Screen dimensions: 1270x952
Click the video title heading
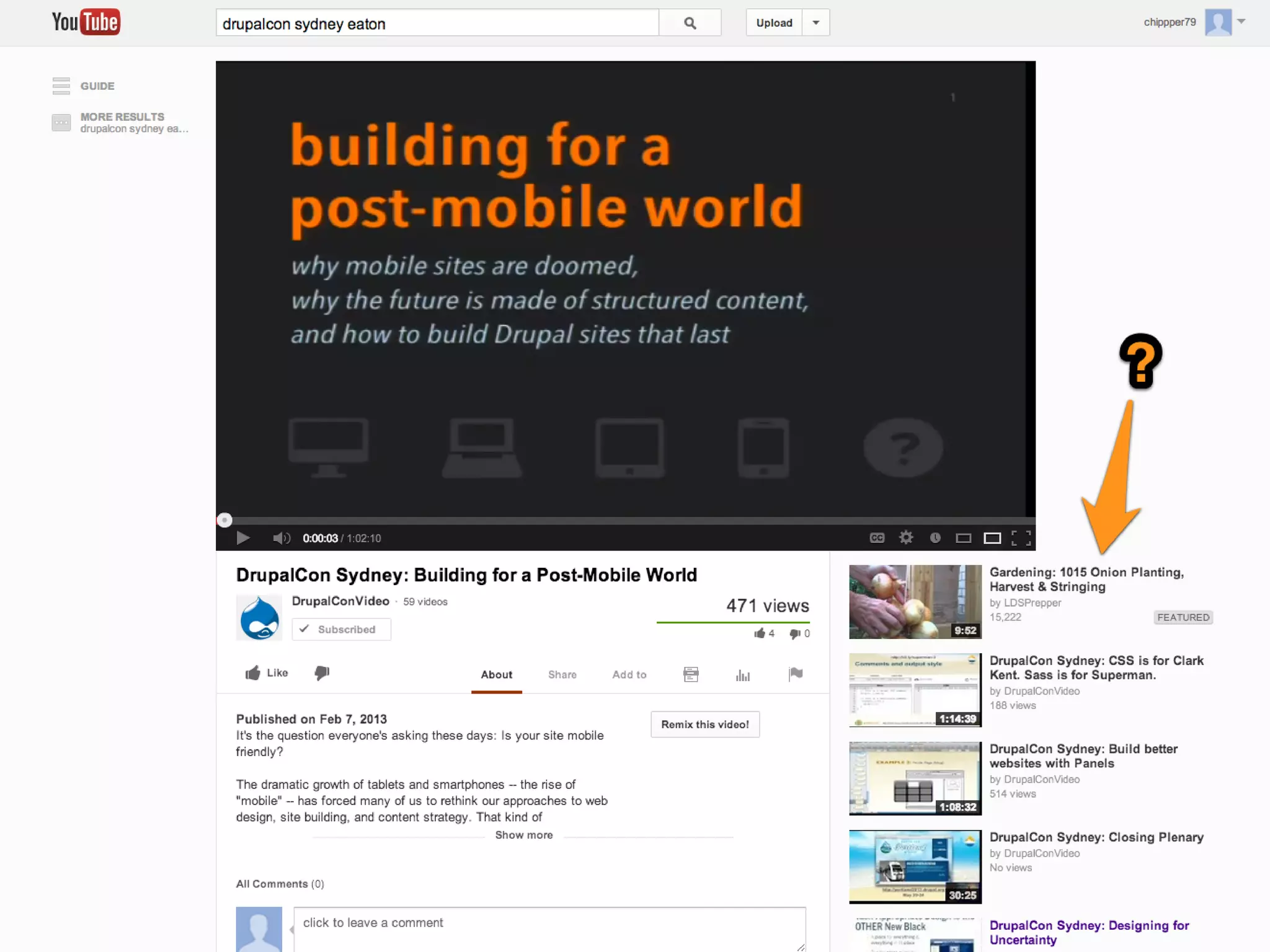466,575
